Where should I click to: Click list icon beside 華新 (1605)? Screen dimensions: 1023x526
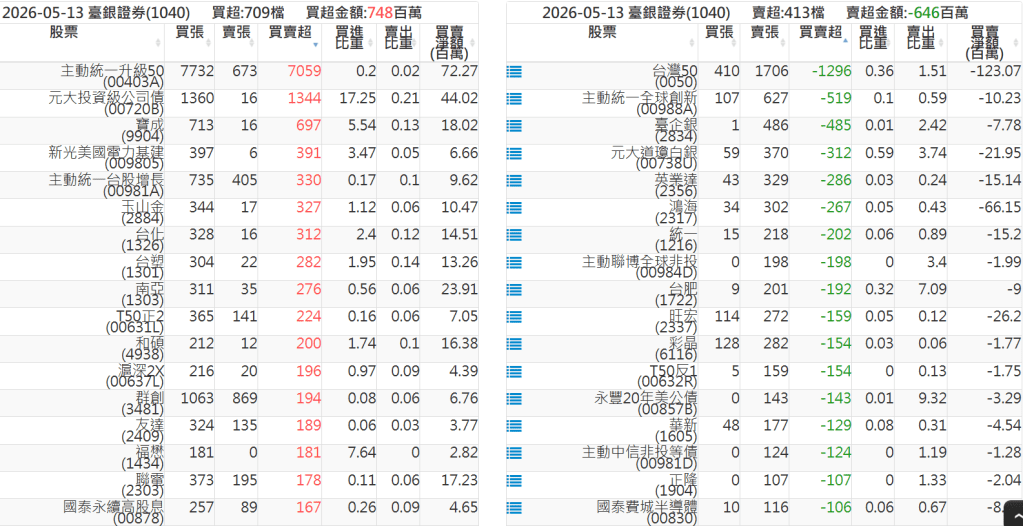514,427
